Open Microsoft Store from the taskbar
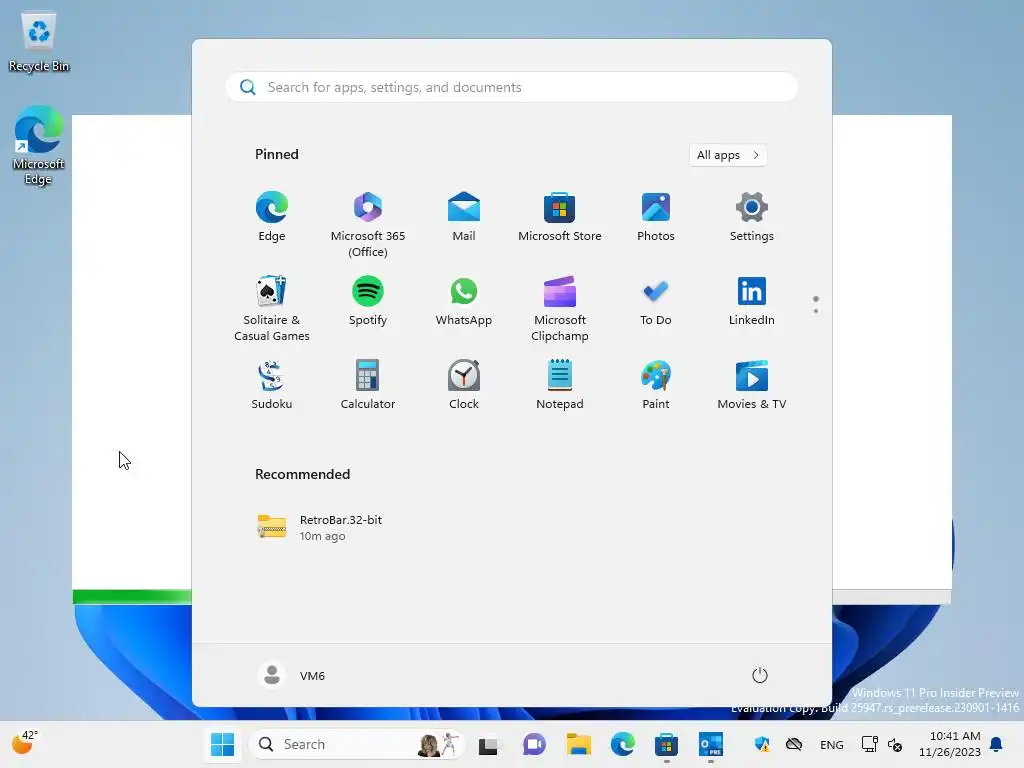Image resolution: width=1024 pixels, height=768 pixels. point(667,744)
